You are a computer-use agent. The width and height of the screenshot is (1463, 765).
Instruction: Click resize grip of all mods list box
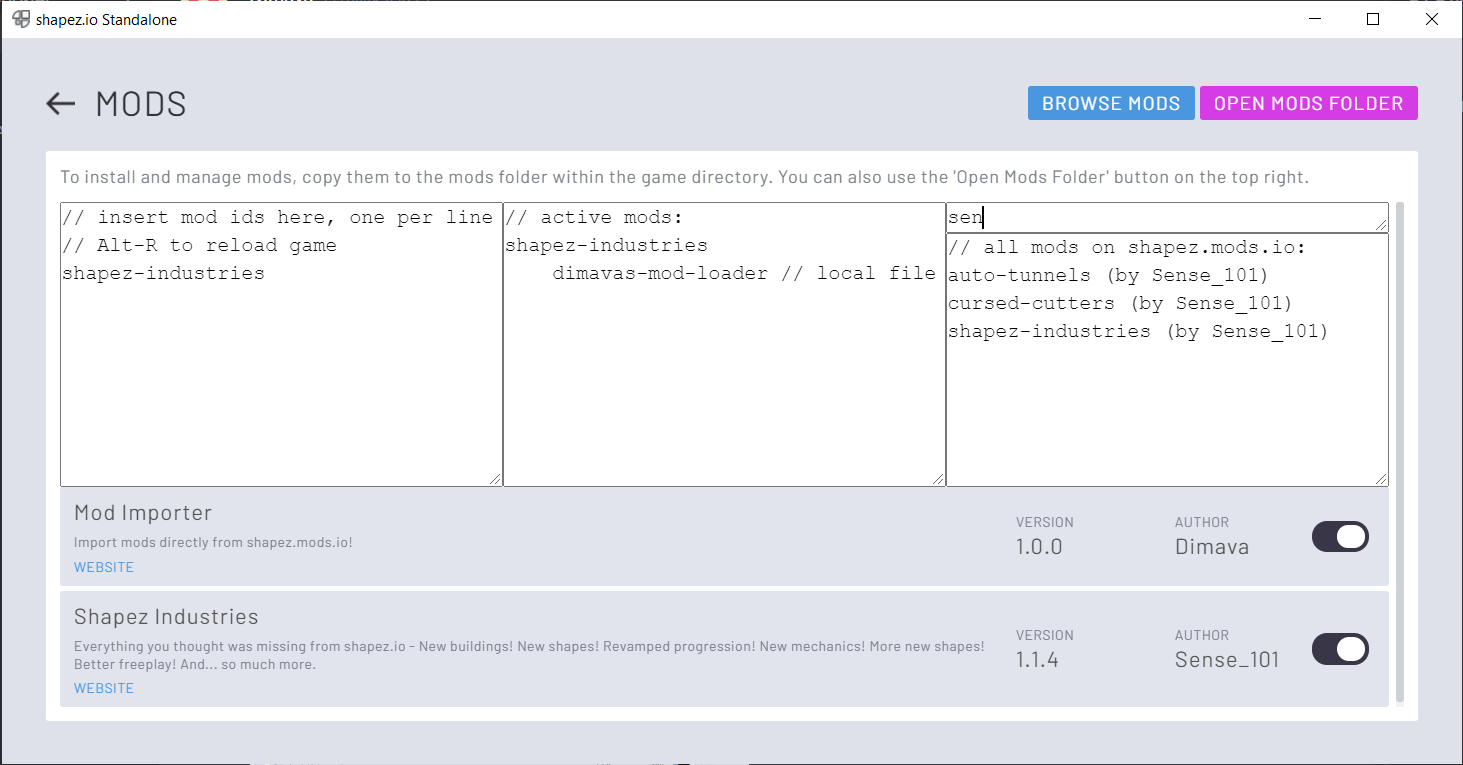click(x=1382, y=480)
